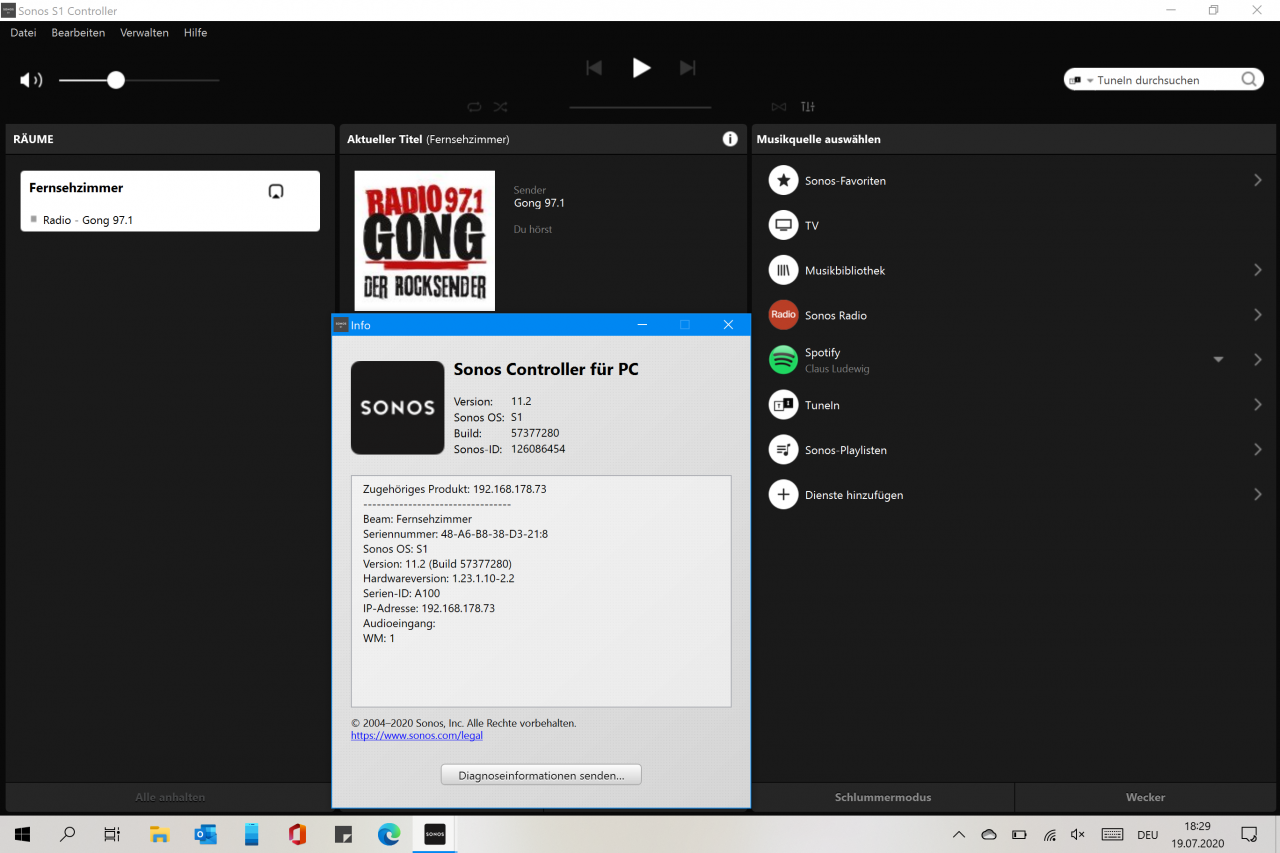1280x853 pixels.
Task: Click the DEU input language indicator
Action: (1147, 835)
